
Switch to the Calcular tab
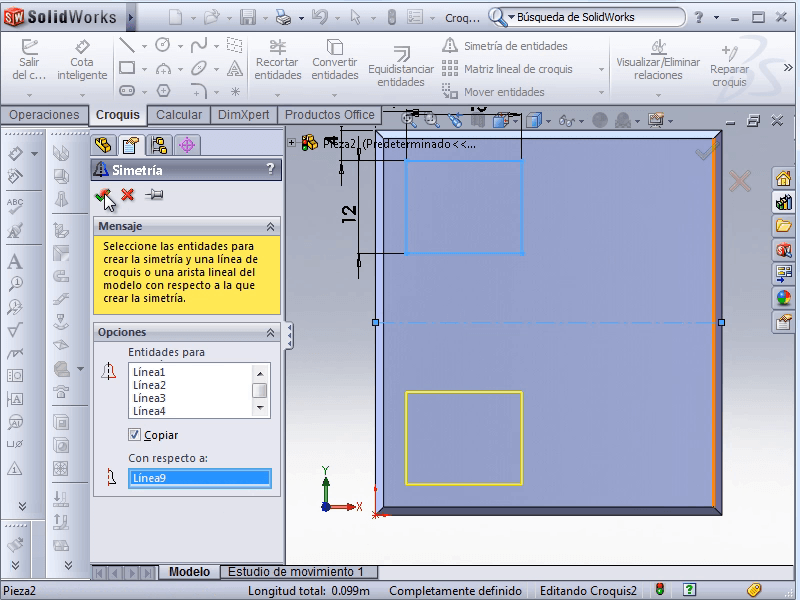coord(179,115)
